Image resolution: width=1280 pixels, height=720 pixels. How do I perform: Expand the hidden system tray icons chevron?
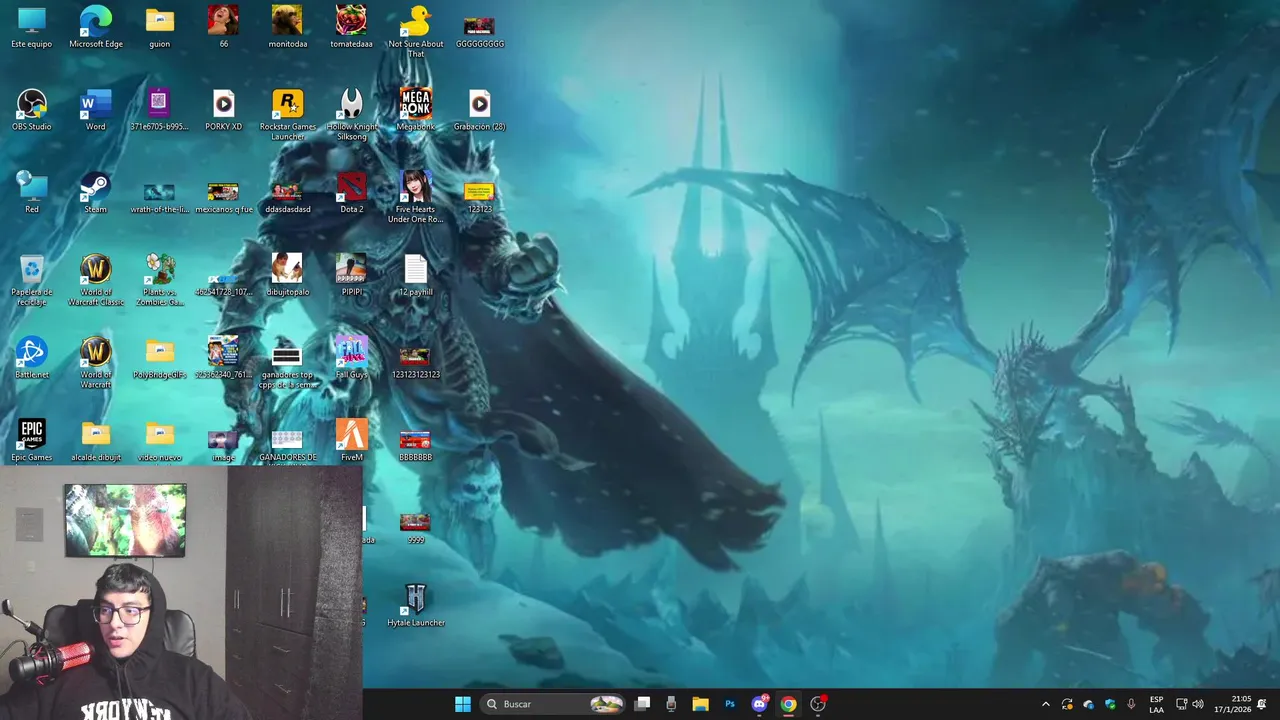pyautogui.click(x=1046, y=704)
